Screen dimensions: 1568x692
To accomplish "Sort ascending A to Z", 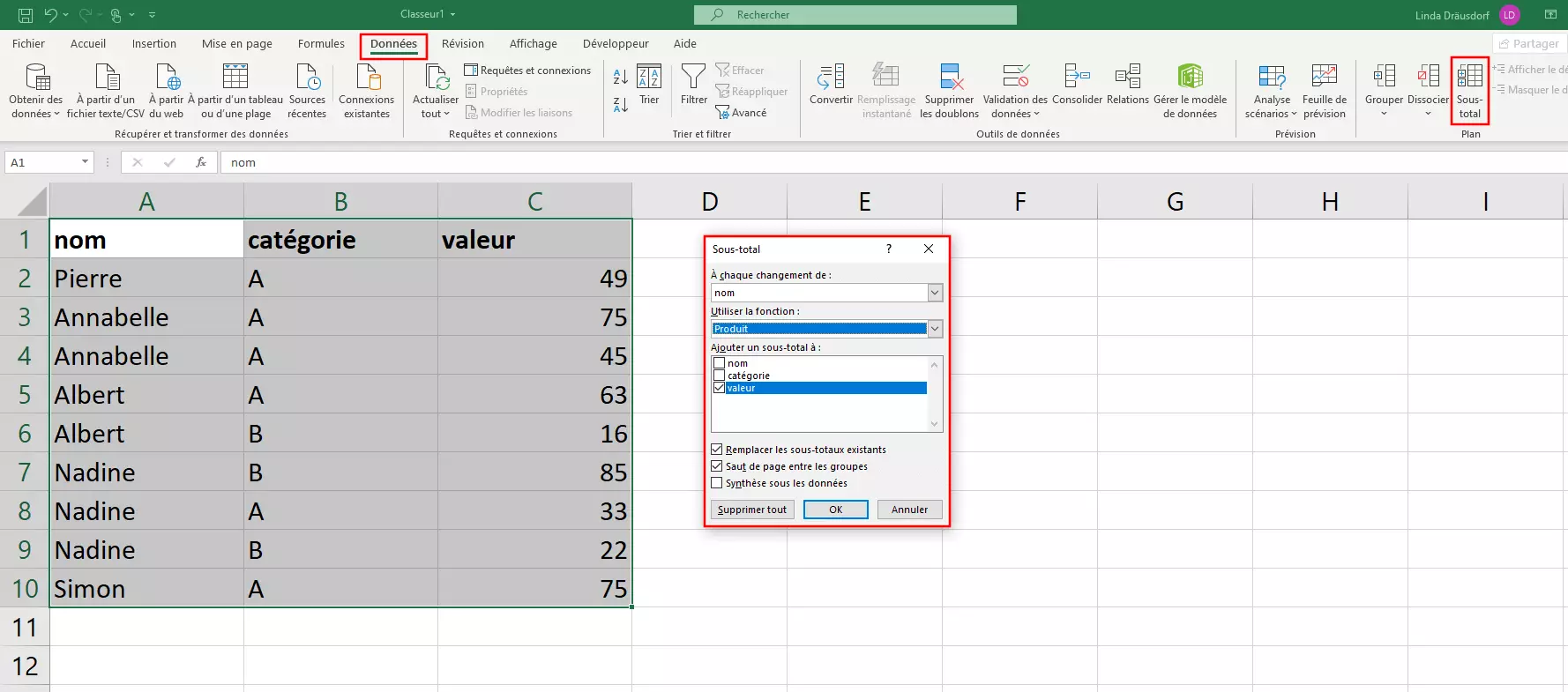I will coord(621,77).
